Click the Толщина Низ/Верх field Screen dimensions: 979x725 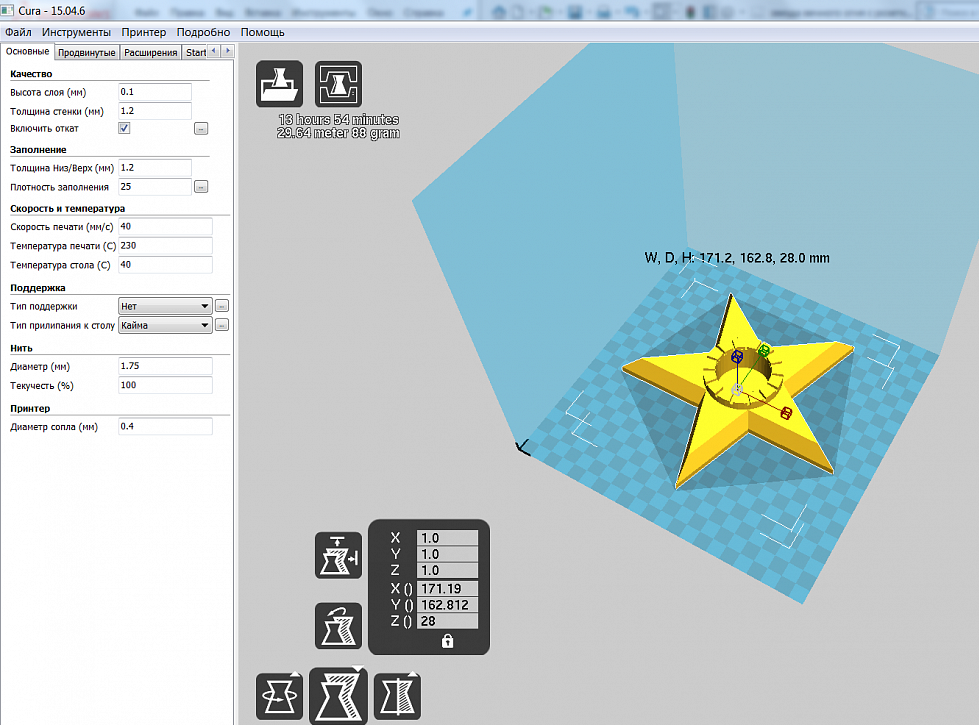tap(155, 167)
